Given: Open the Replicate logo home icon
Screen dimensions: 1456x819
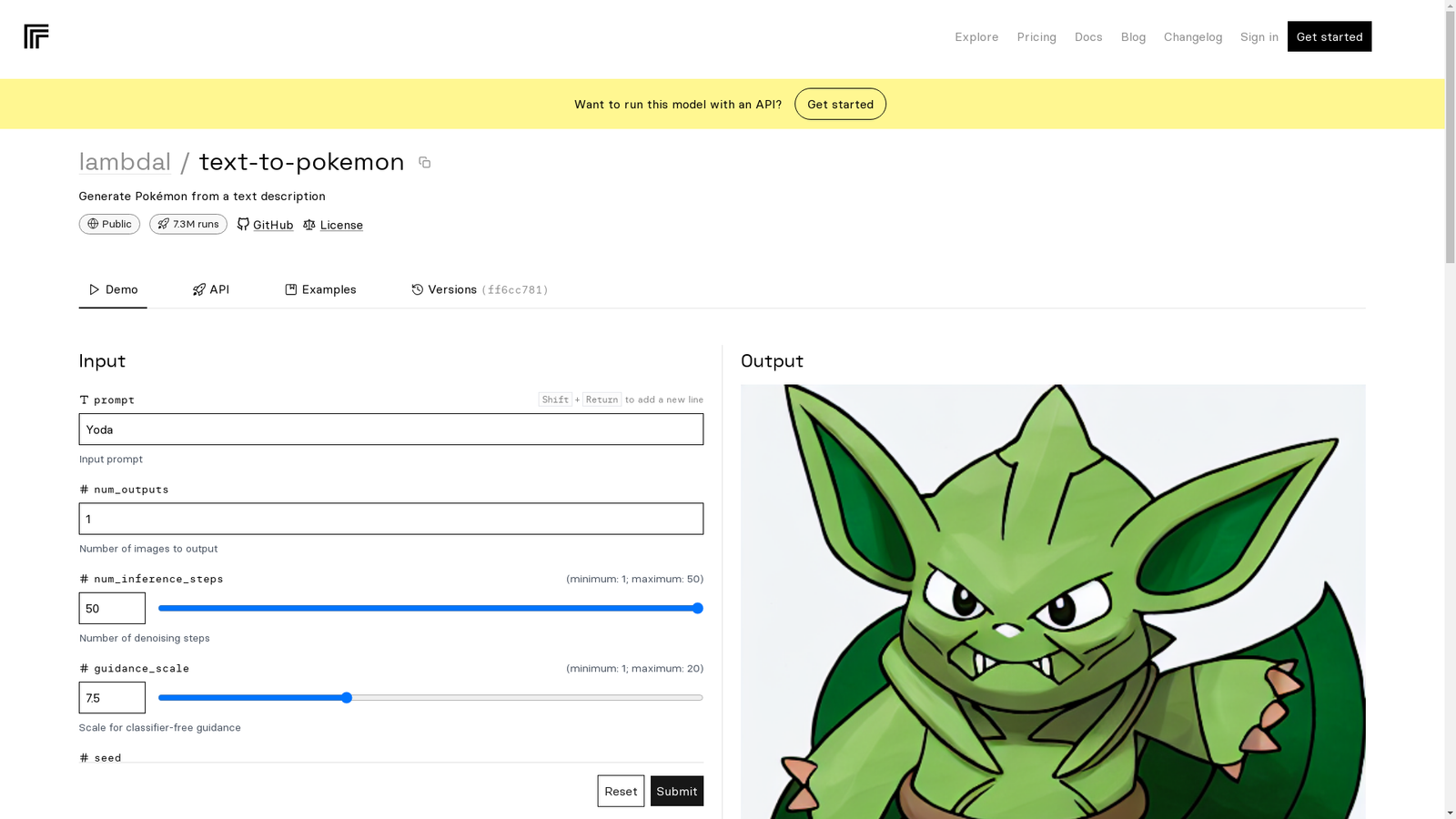Looking at the screenshot, I should [x=36, y=36].
